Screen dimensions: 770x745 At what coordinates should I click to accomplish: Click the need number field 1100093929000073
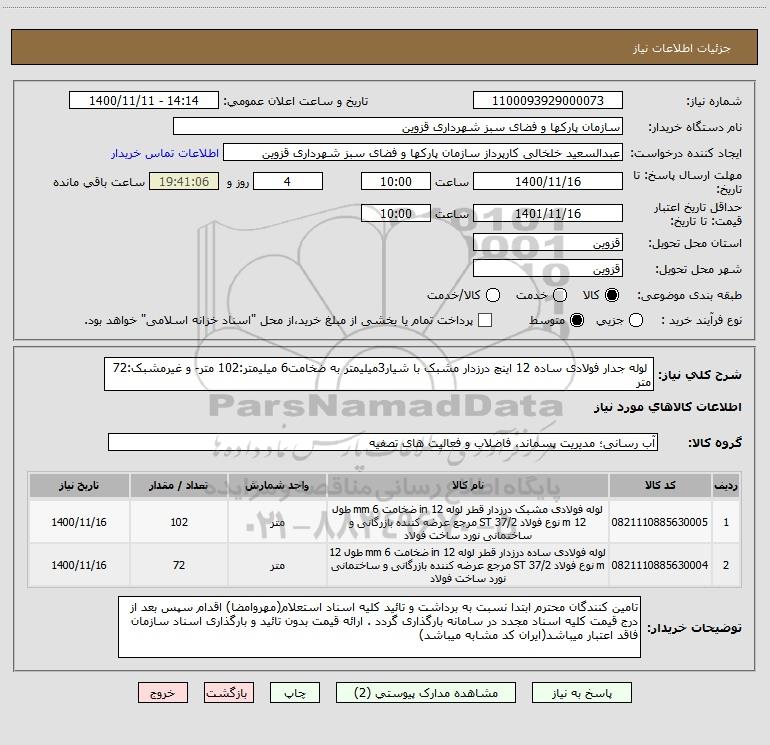point(548,100)
